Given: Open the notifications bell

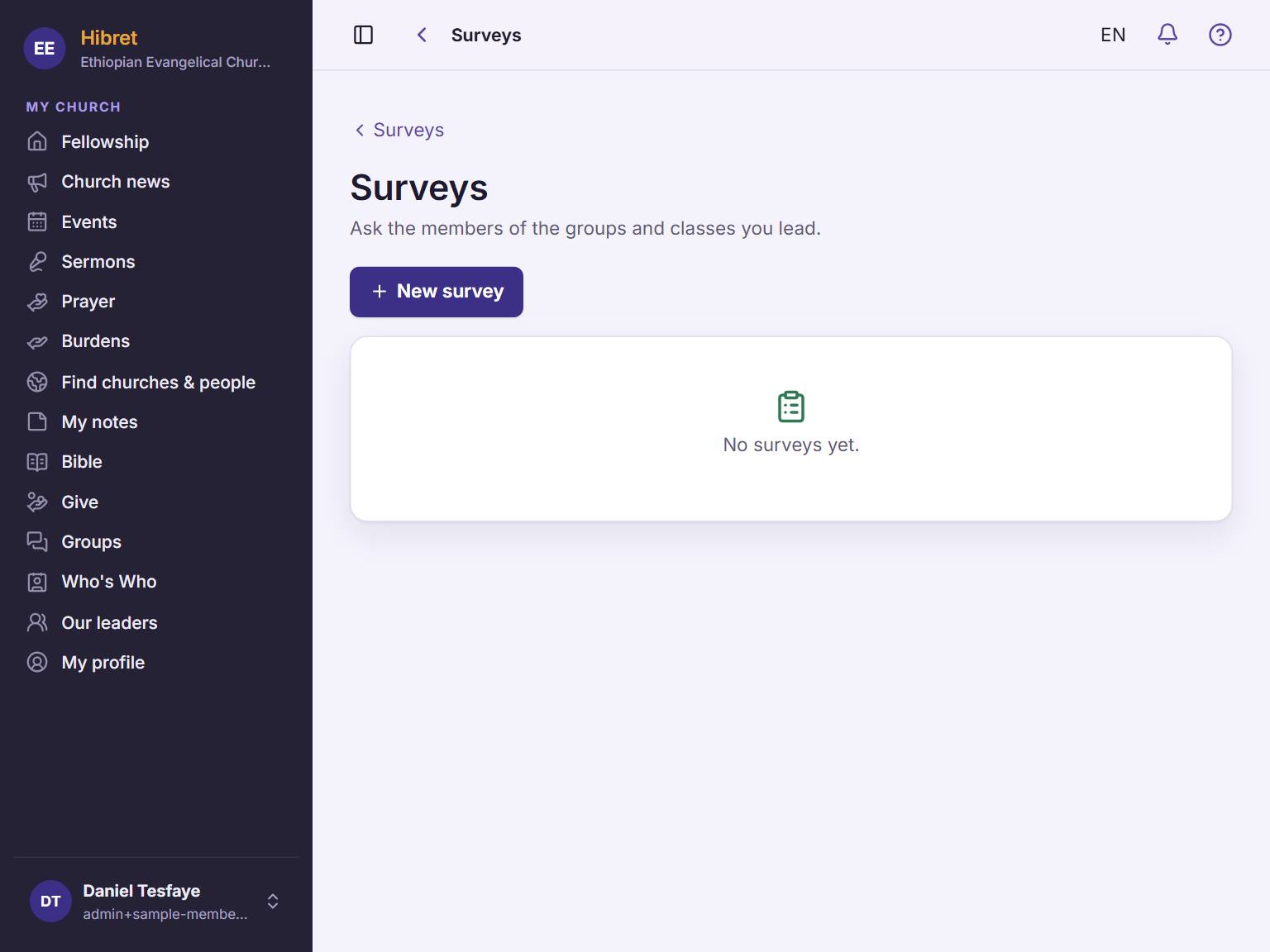Looking at the screenshot, I should tap(1167, 35).
